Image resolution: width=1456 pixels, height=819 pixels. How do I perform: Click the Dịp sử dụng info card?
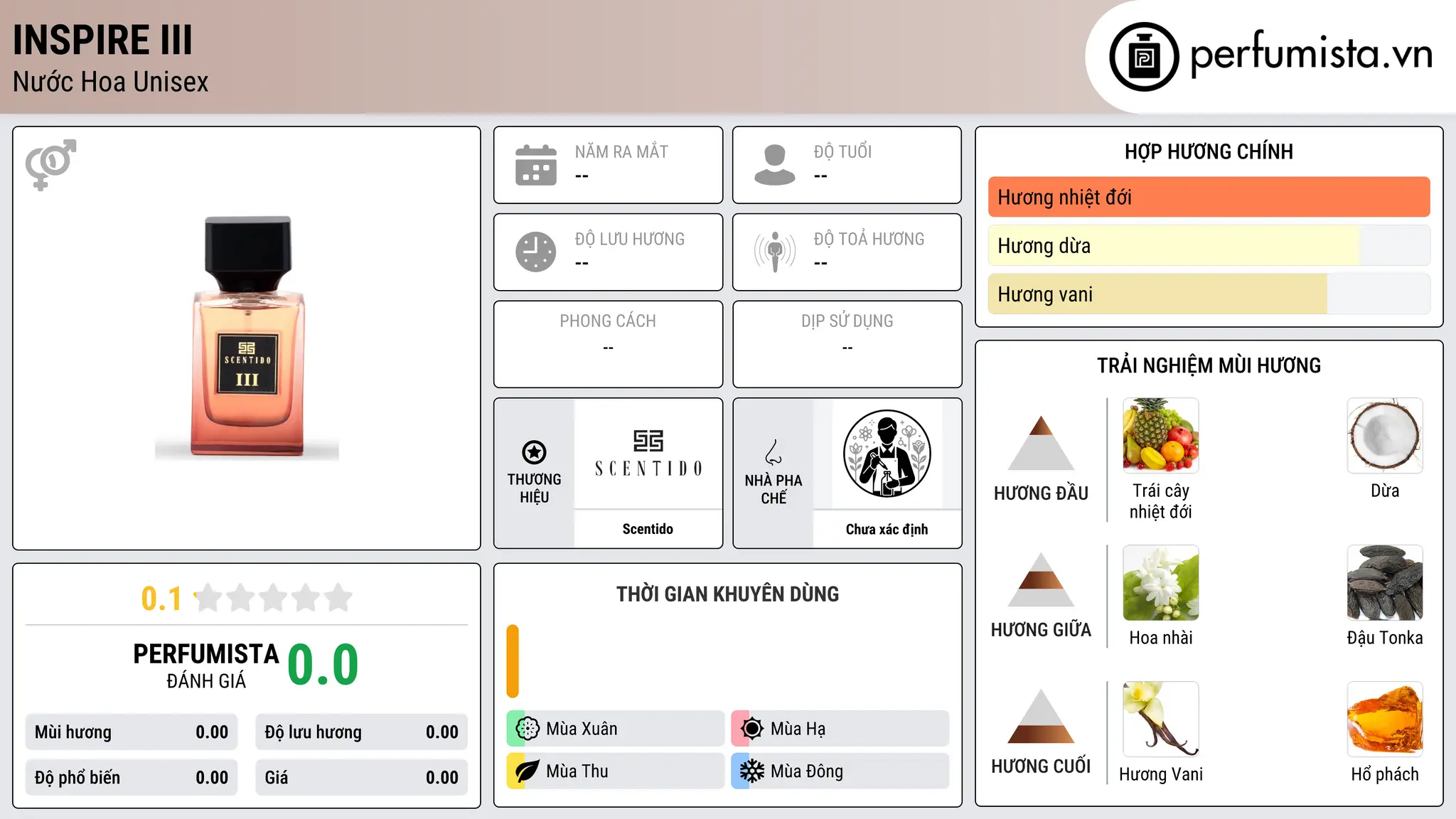click(847, 344)
